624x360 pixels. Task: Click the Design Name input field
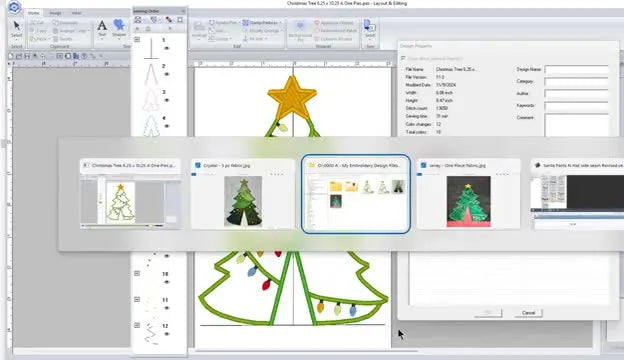(x=576, y=70)
